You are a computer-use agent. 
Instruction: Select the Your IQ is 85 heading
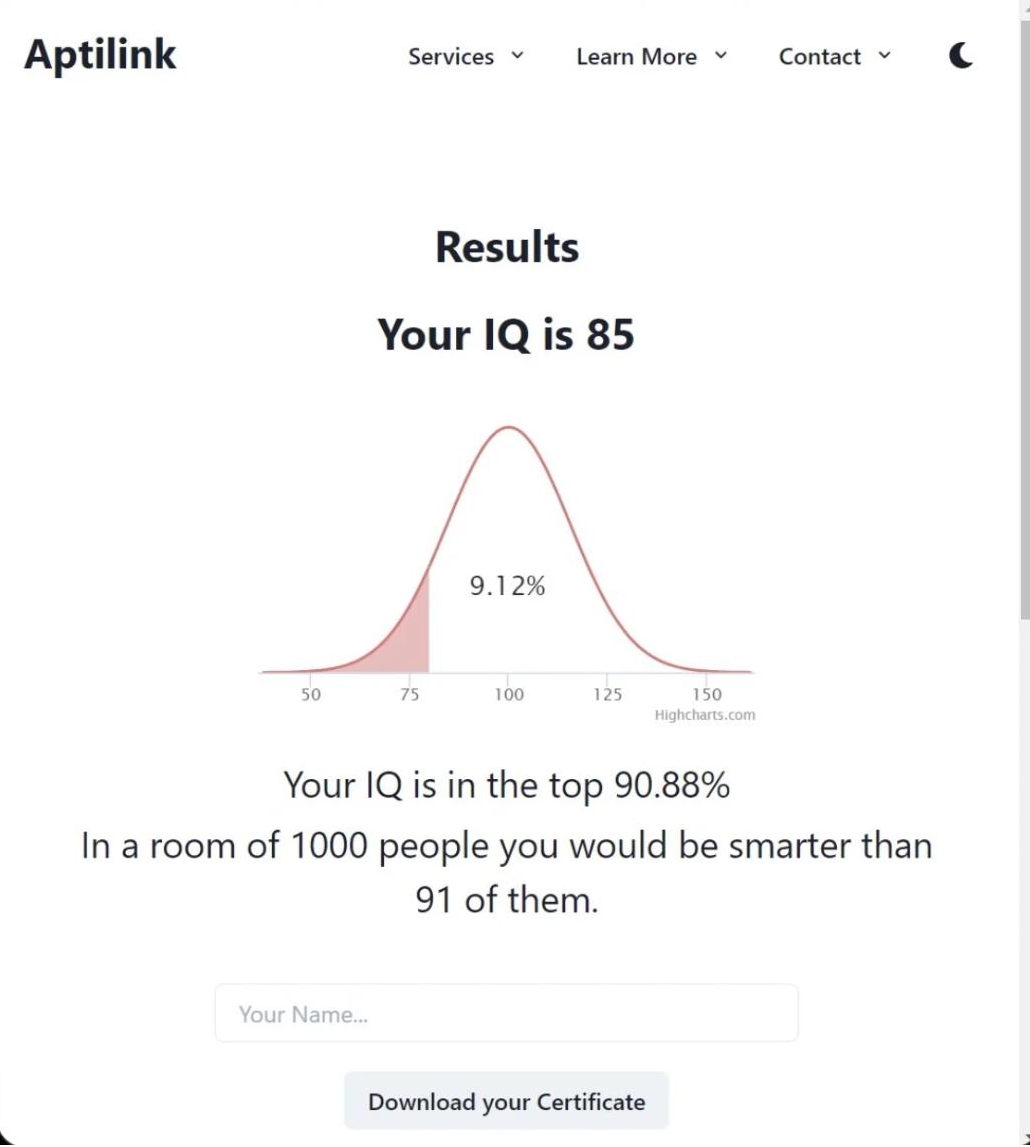coord(505,335)
